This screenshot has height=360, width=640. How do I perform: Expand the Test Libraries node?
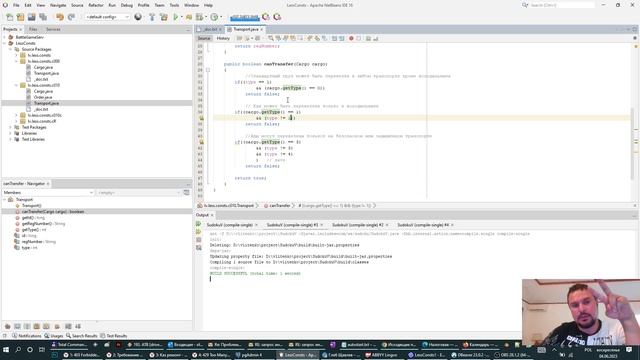click(x=11, y=140)
